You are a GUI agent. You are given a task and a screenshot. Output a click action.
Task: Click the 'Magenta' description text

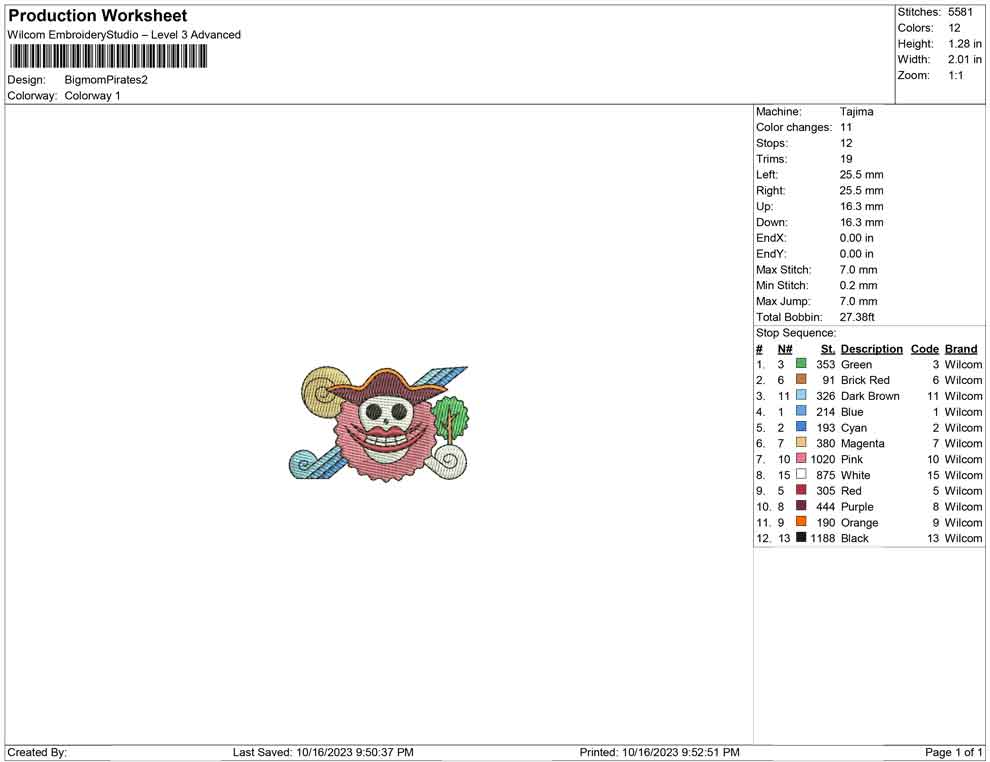click(x=862, y=443)
